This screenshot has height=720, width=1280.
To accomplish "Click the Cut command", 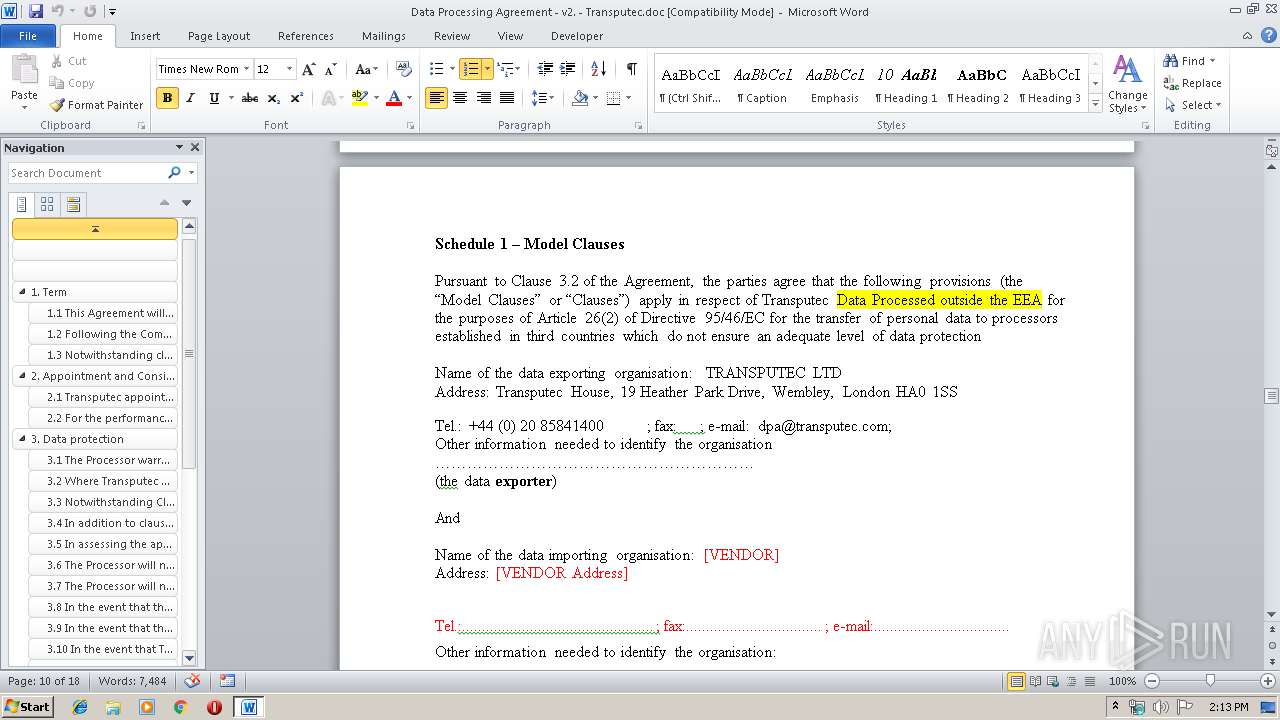I will click(69, 61).
